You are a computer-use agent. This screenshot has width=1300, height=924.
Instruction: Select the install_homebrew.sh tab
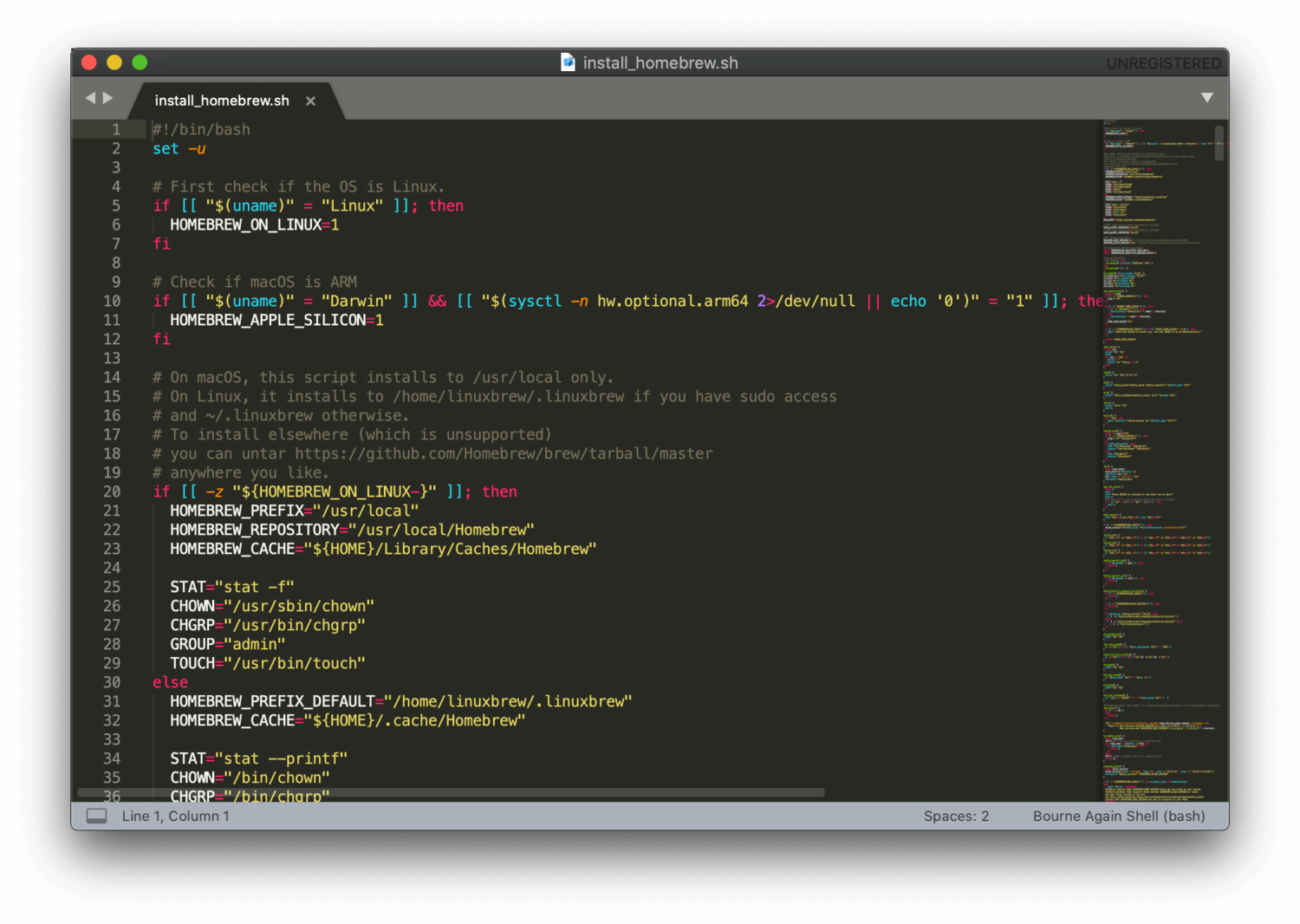tap(222, 101)
